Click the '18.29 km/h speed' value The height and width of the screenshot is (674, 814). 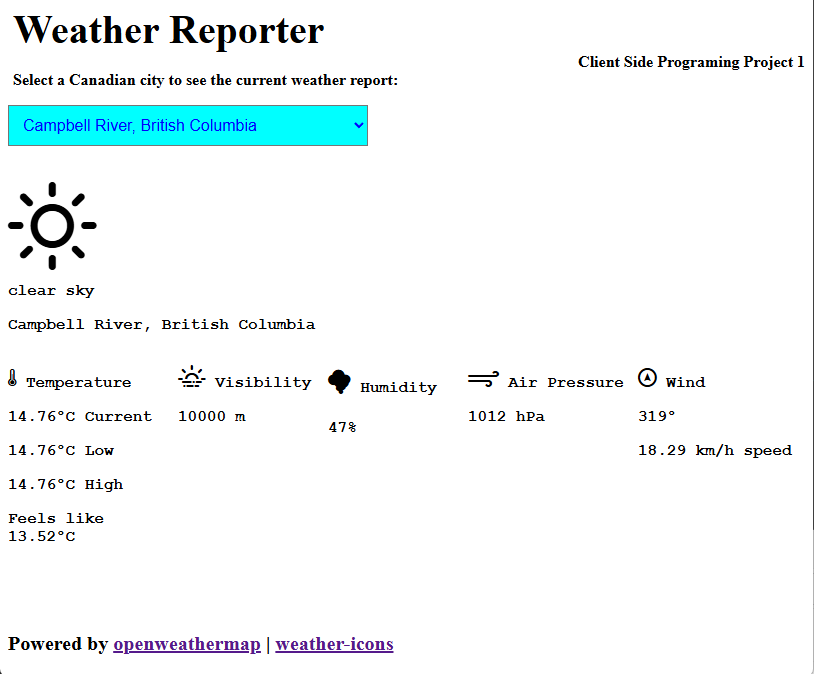coord(715,451)
